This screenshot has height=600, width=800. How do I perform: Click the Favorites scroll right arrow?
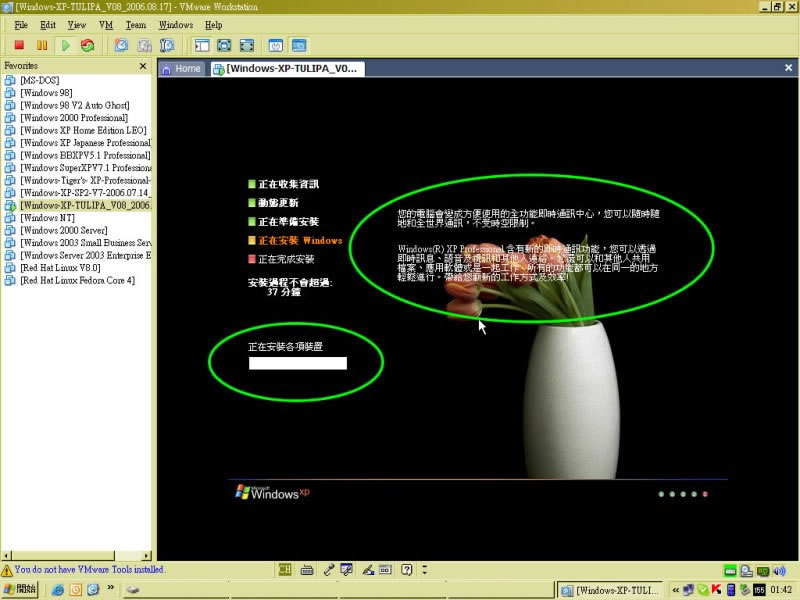click(147, 556)
